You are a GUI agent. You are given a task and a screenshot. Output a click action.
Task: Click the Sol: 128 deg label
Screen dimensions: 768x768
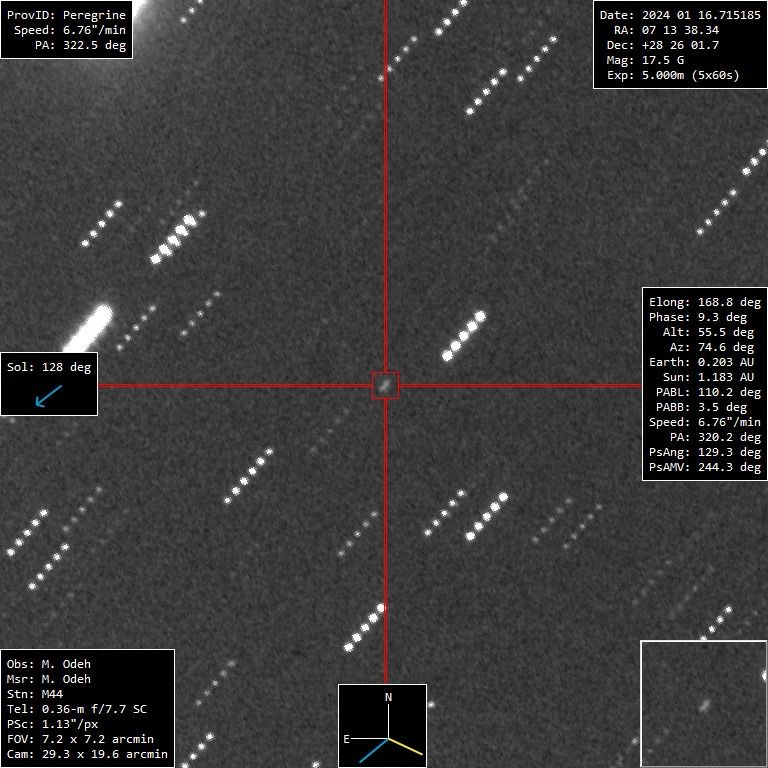coord(49,367)
